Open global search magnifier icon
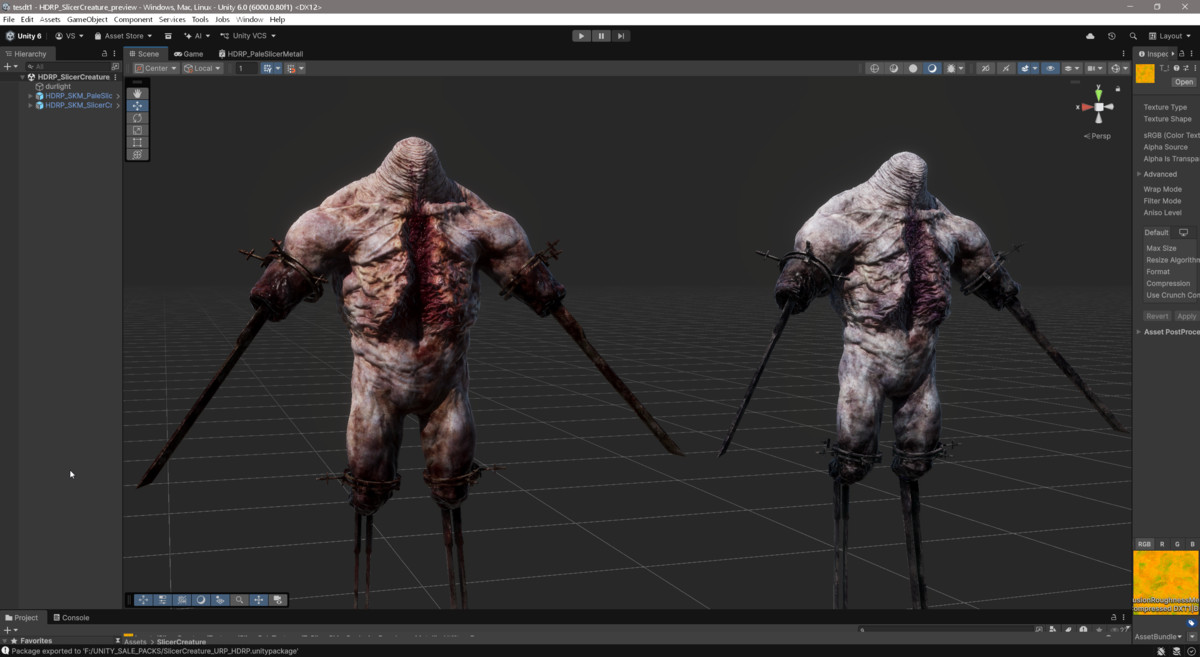The height and width of the screenshot is (657, 1200). tap(1133, 36)
